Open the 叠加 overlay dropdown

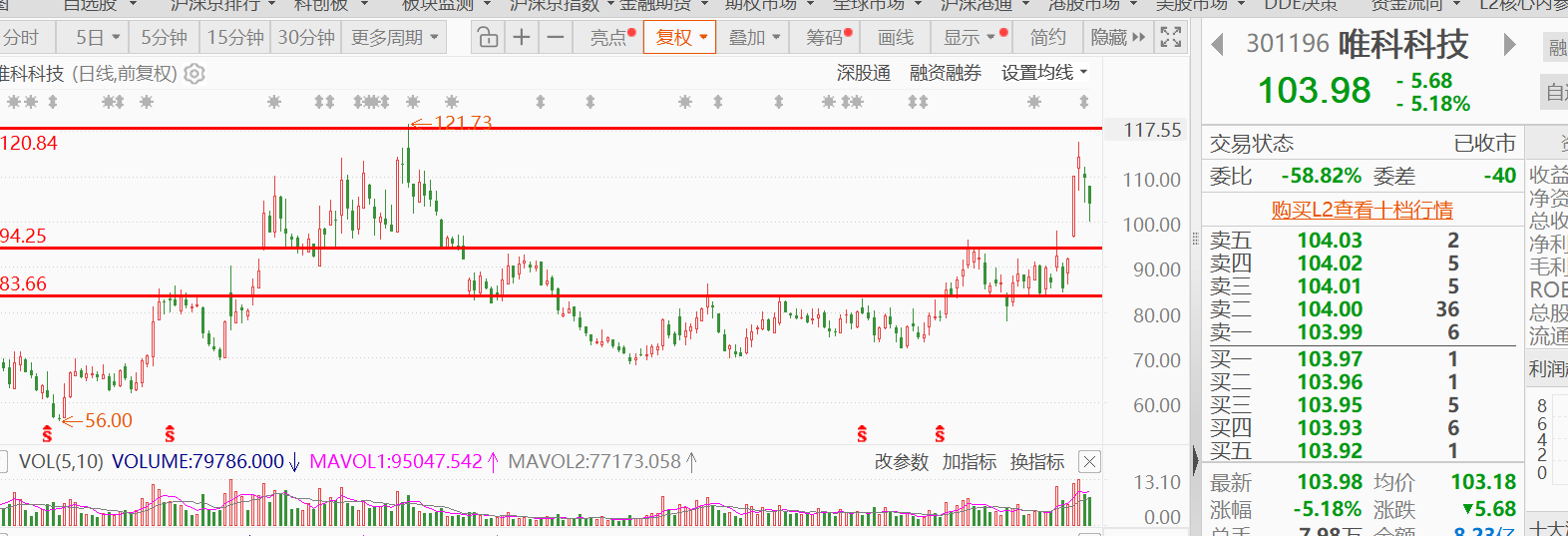click(x=754, y=38)
